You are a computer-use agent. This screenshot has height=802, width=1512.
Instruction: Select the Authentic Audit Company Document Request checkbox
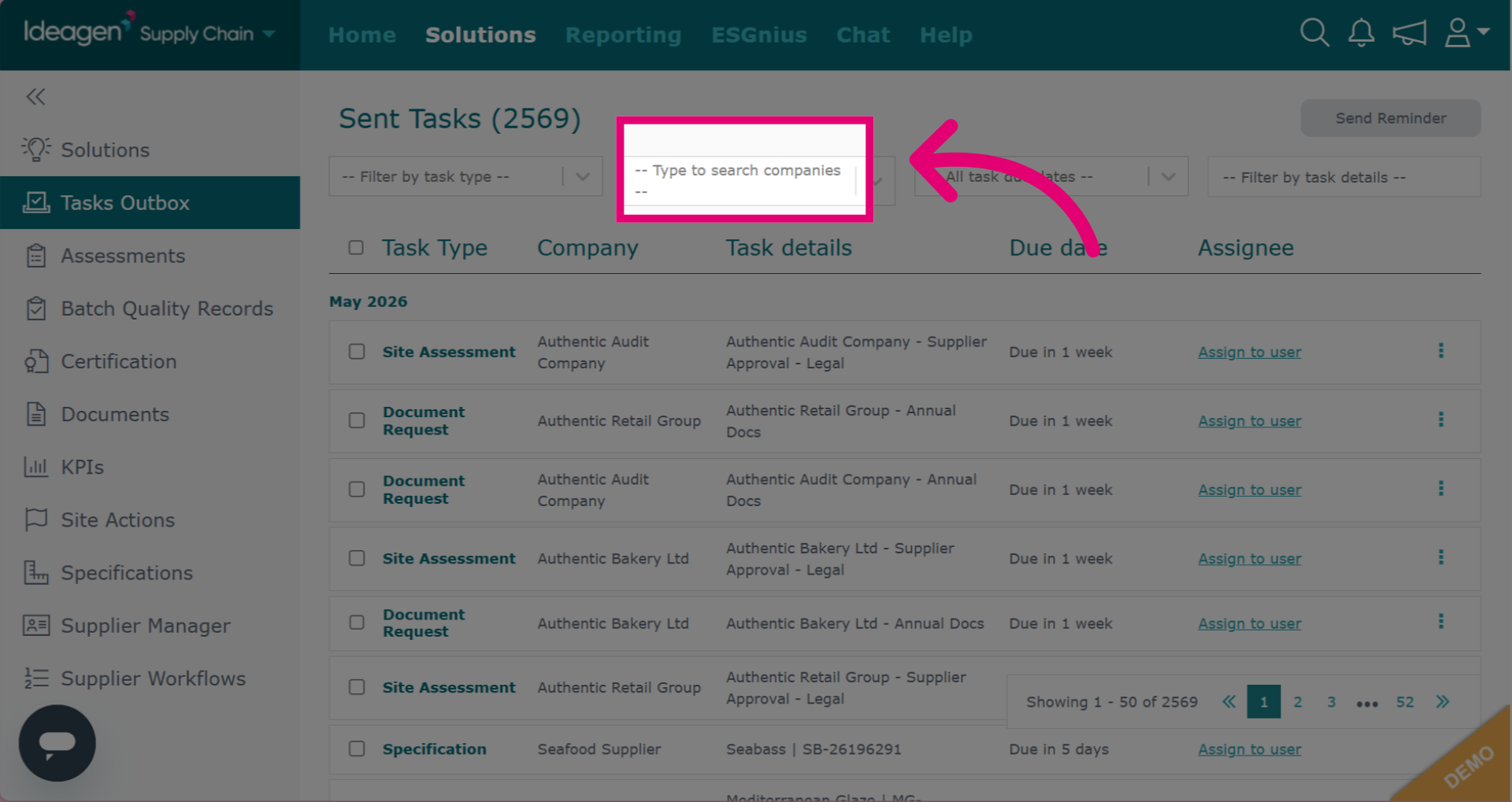tap(357, 490)
